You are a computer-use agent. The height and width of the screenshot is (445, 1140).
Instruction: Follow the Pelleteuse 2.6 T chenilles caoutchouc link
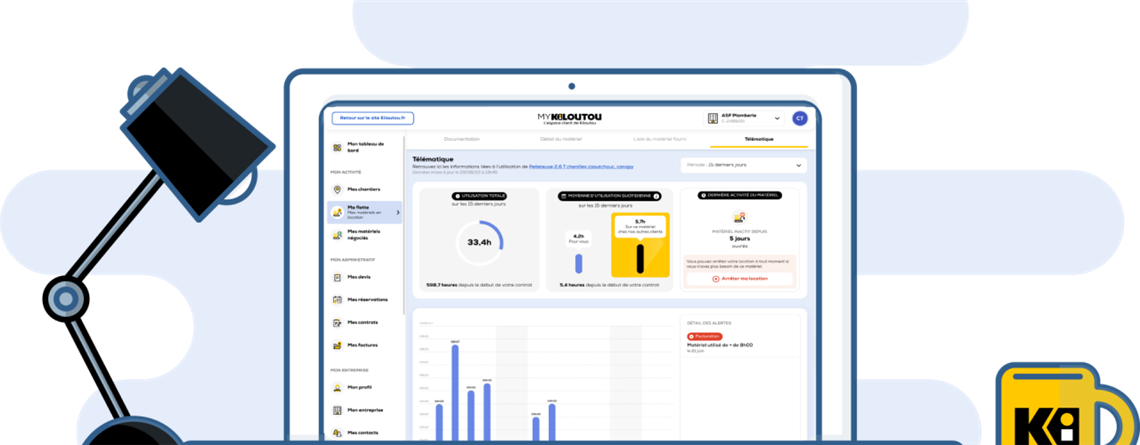(x=581, y=167)
